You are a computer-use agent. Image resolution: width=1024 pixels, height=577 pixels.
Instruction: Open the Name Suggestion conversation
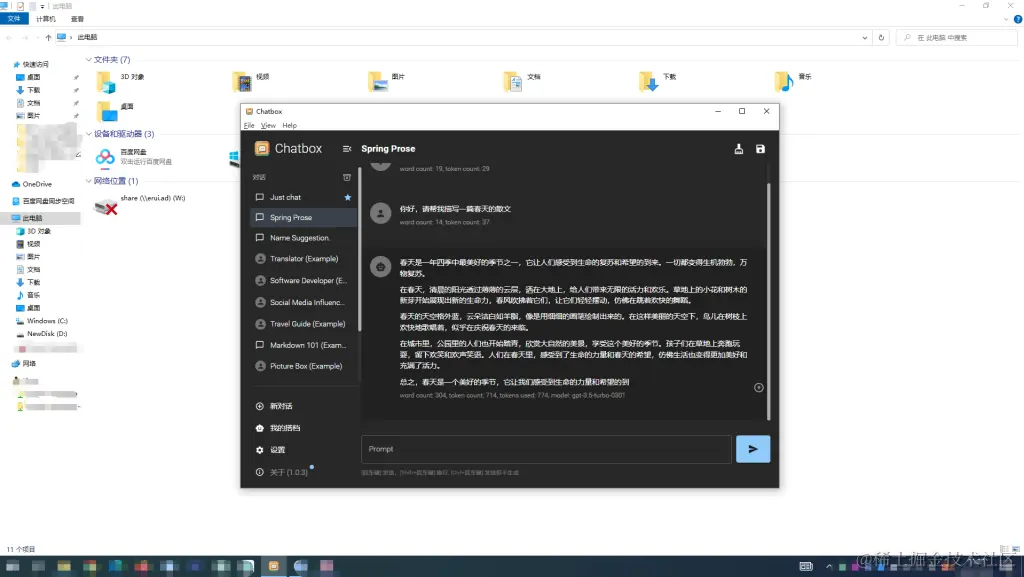coord(304,238)
